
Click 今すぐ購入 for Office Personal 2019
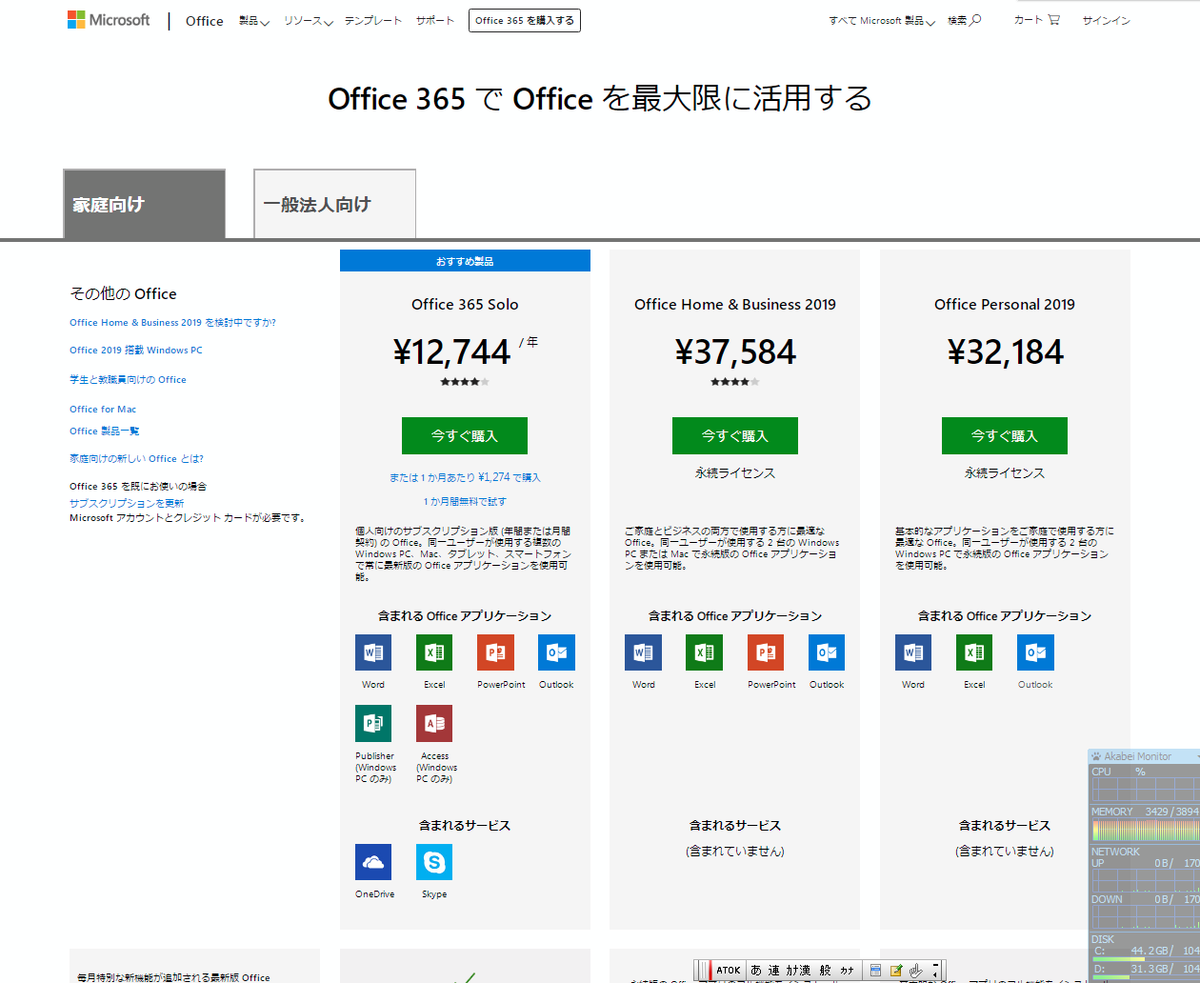[x=1005, y=436]
